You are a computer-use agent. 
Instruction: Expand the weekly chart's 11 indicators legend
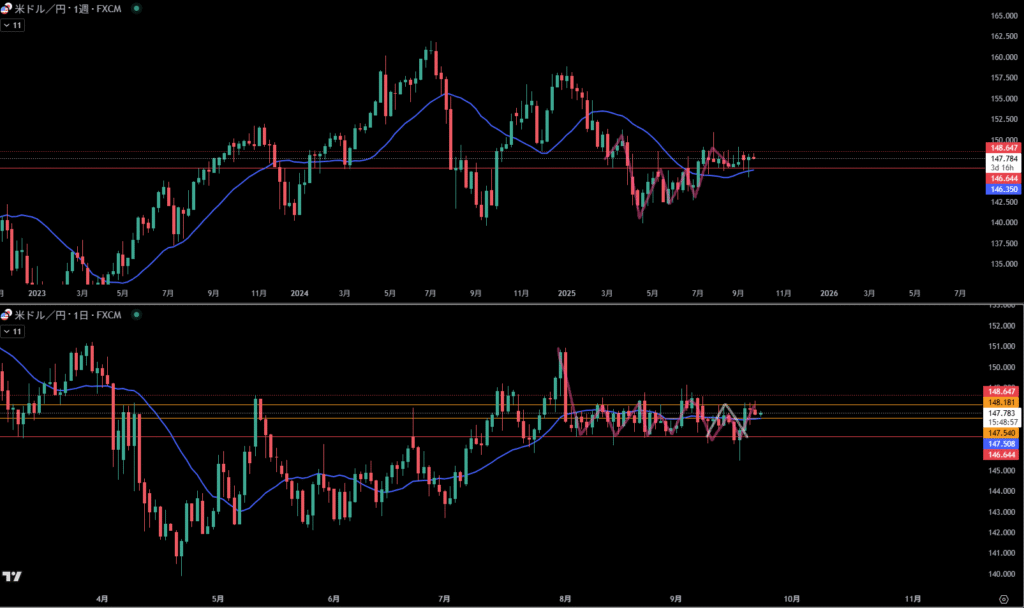pos(13,24)
